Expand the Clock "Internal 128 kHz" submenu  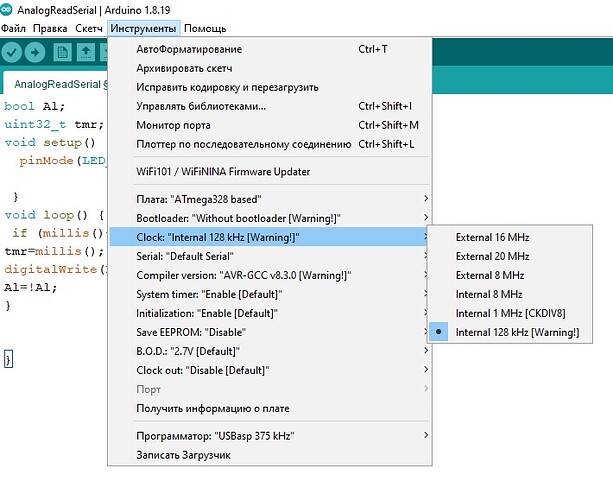coord(270,237)
